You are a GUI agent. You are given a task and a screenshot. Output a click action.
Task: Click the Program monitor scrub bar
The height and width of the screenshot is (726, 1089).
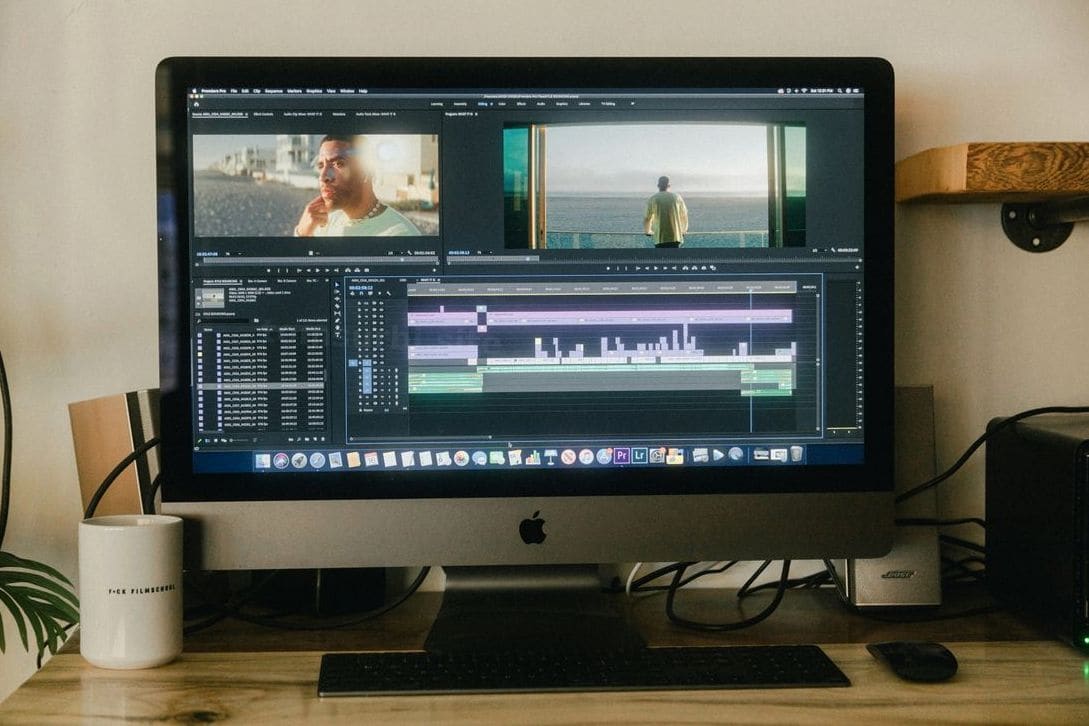click(653, 259)
